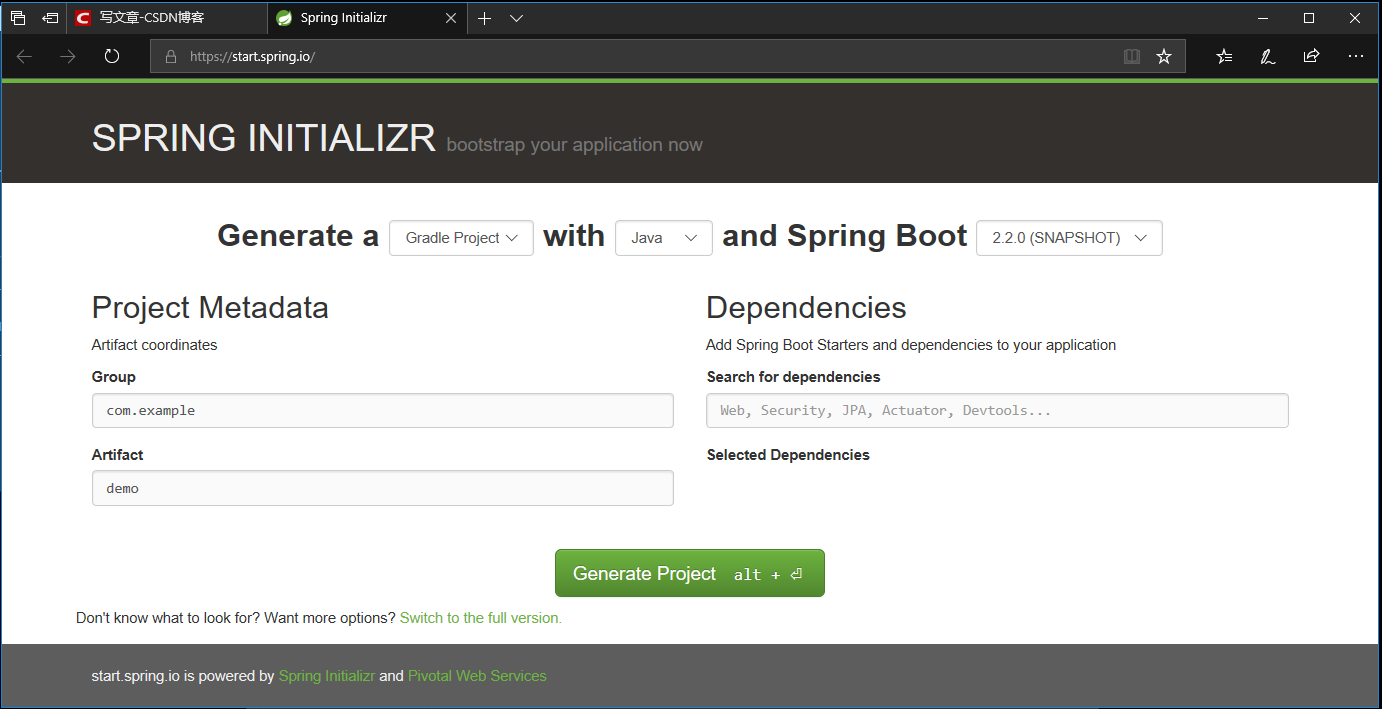Maximize the browser window
The height and width of the screenshot is (709, 1382).
coord(1309,18)
